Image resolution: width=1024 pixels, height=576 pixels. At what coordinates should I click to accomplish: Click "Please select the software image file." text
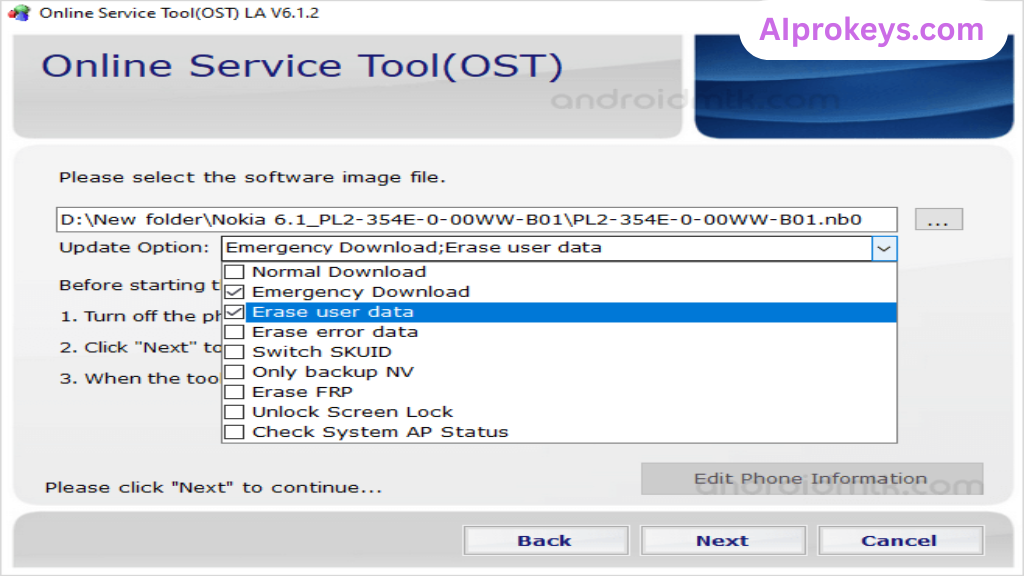(x=252, y=178)
